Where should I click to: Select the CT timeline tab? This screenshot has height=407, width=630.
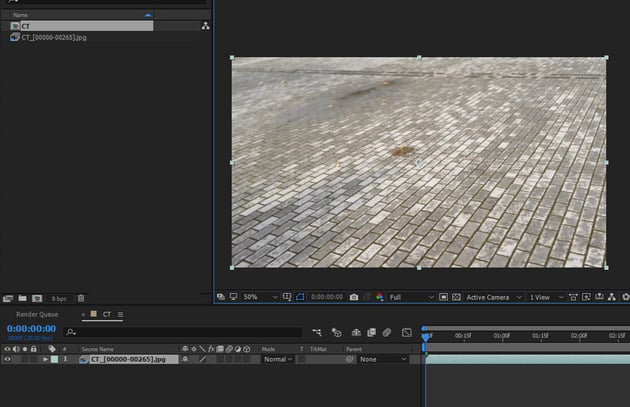coord(106,314)
